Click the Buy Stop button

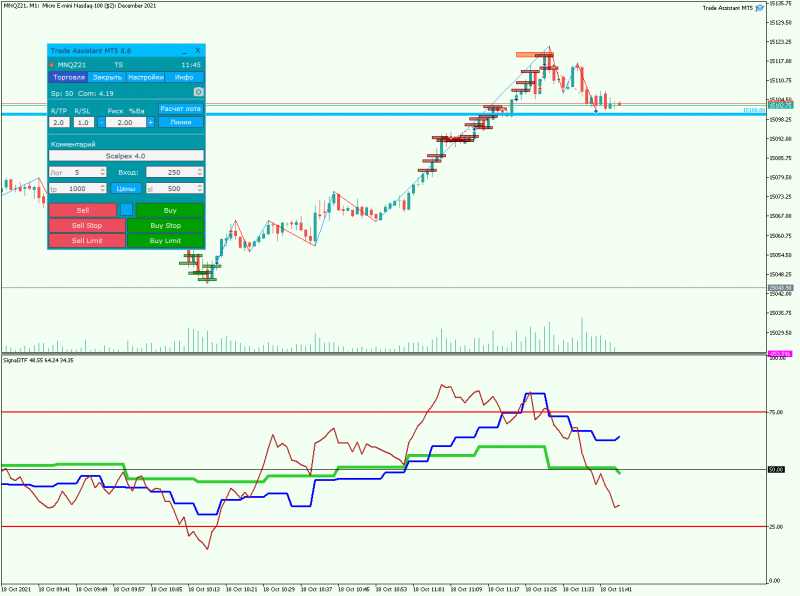pos(165,226)
